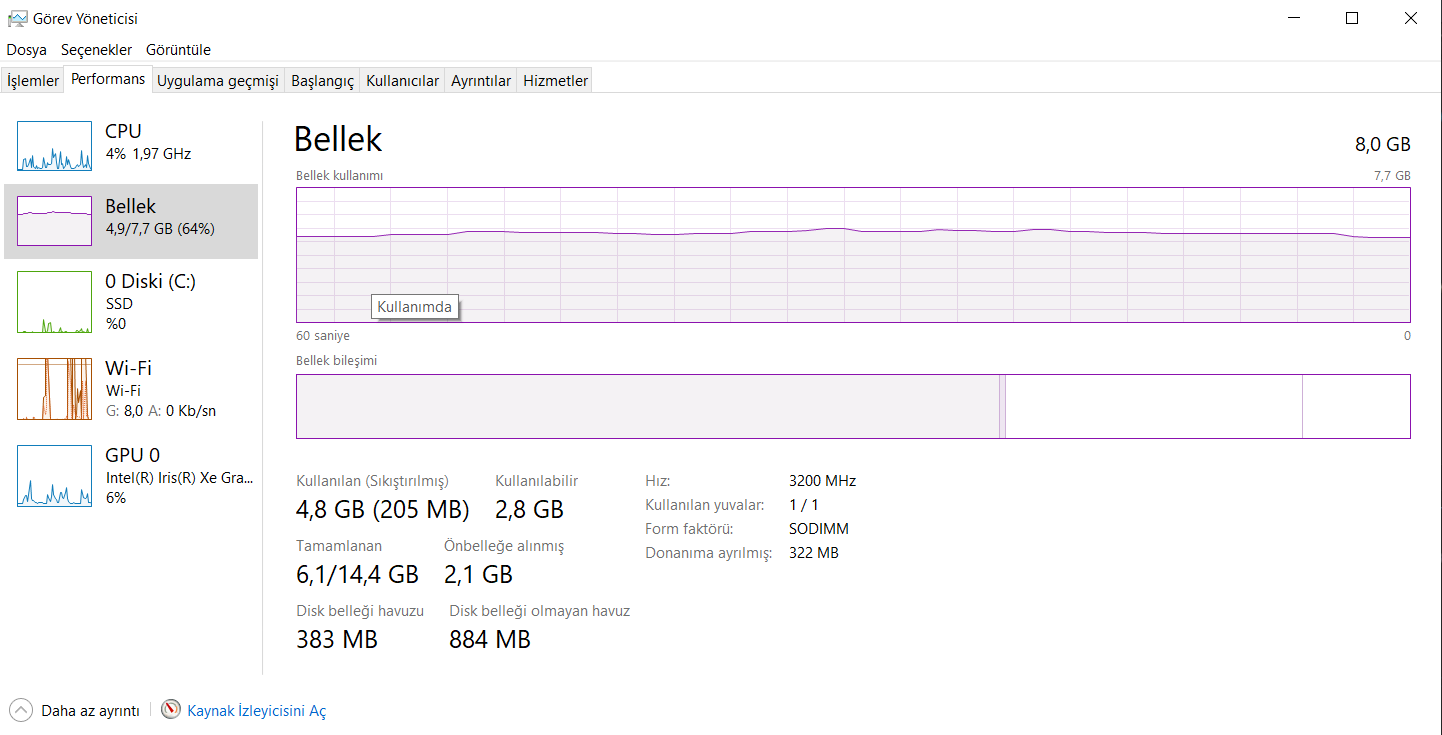Switch to the İşlemler tab
The height and width of the screenshot is (735, 1442).
click(33, 81)
